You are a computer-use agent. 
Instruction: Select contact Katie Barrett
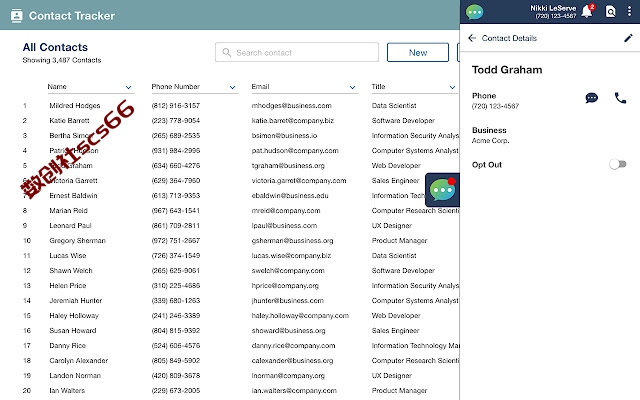click(x=69, y=120)
